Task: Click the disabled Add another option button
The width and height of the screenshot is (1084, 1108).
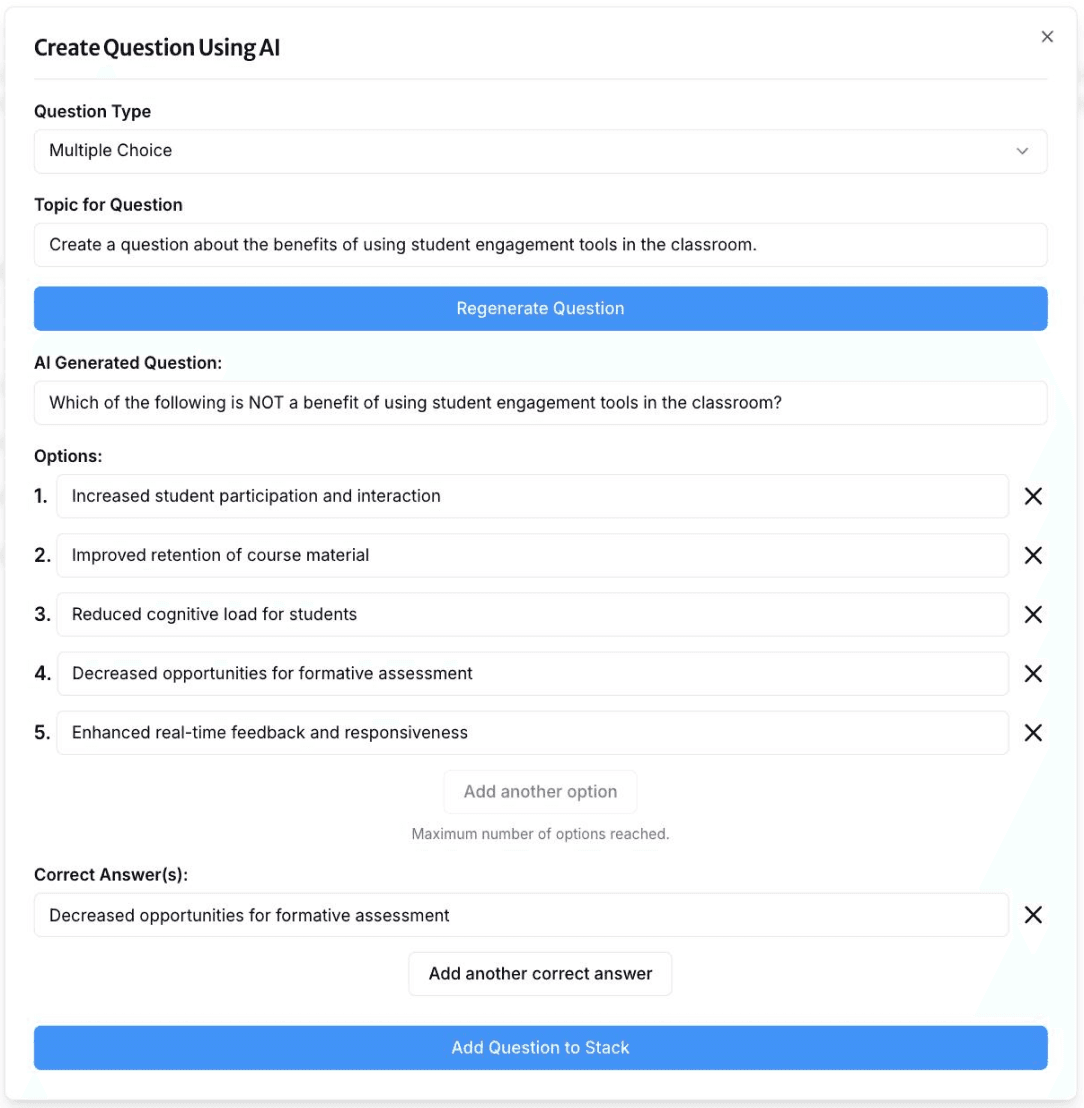Action: point(540,791)
